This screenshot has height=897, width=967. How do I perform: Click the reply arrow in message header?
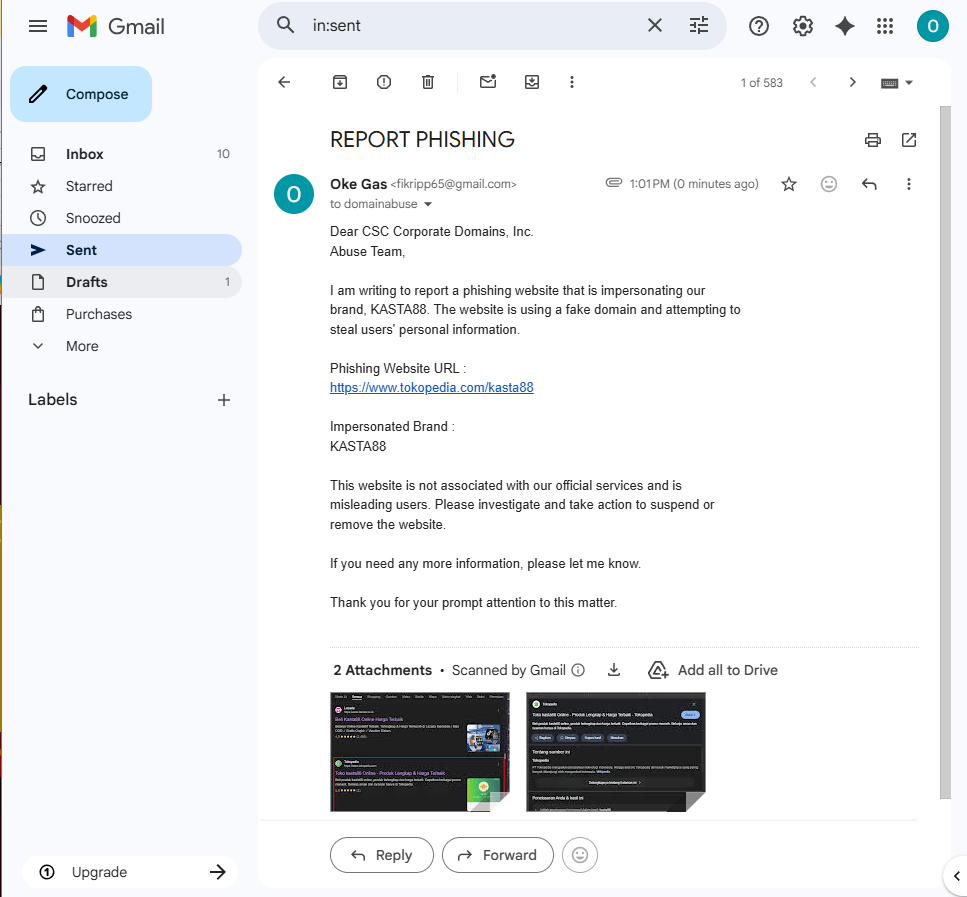(x=869, y=184)
